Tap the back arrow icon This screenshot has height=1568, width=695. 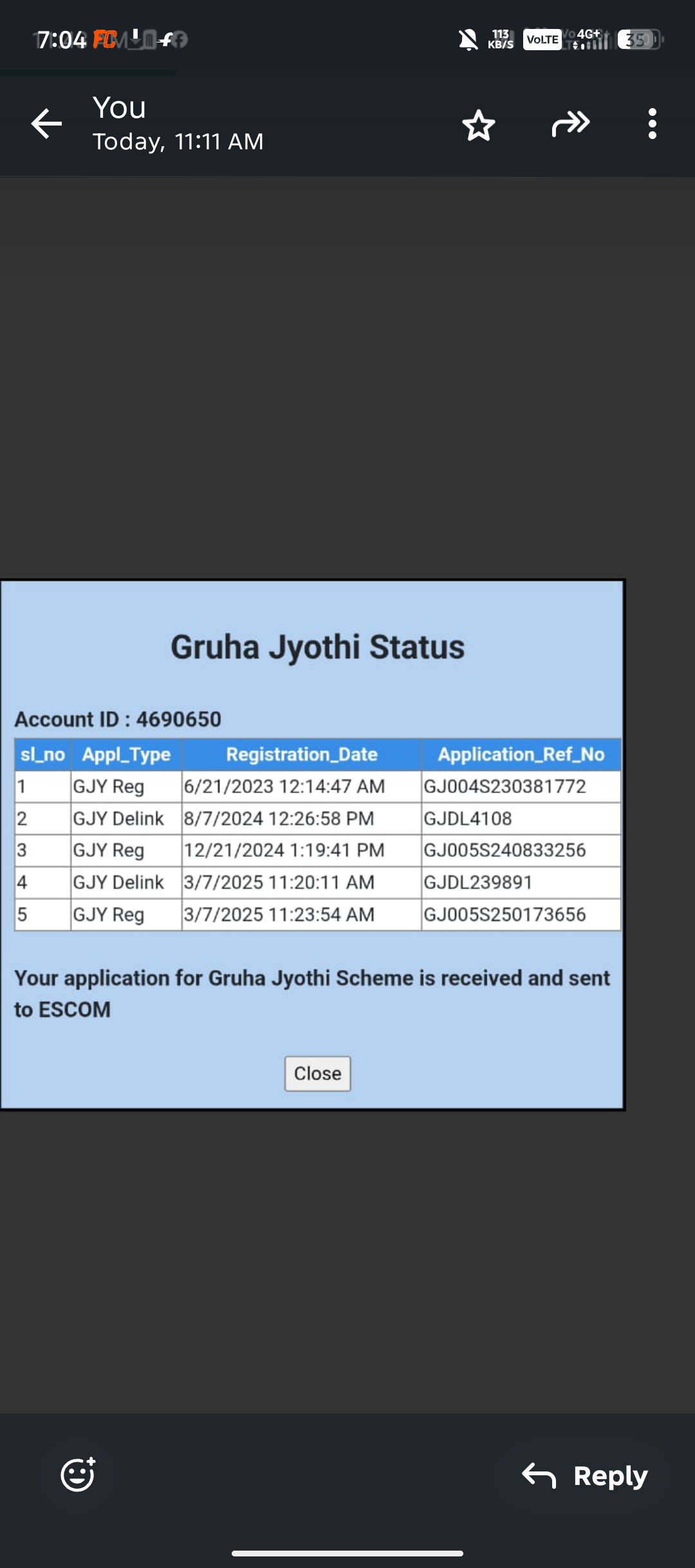[46, 124]
